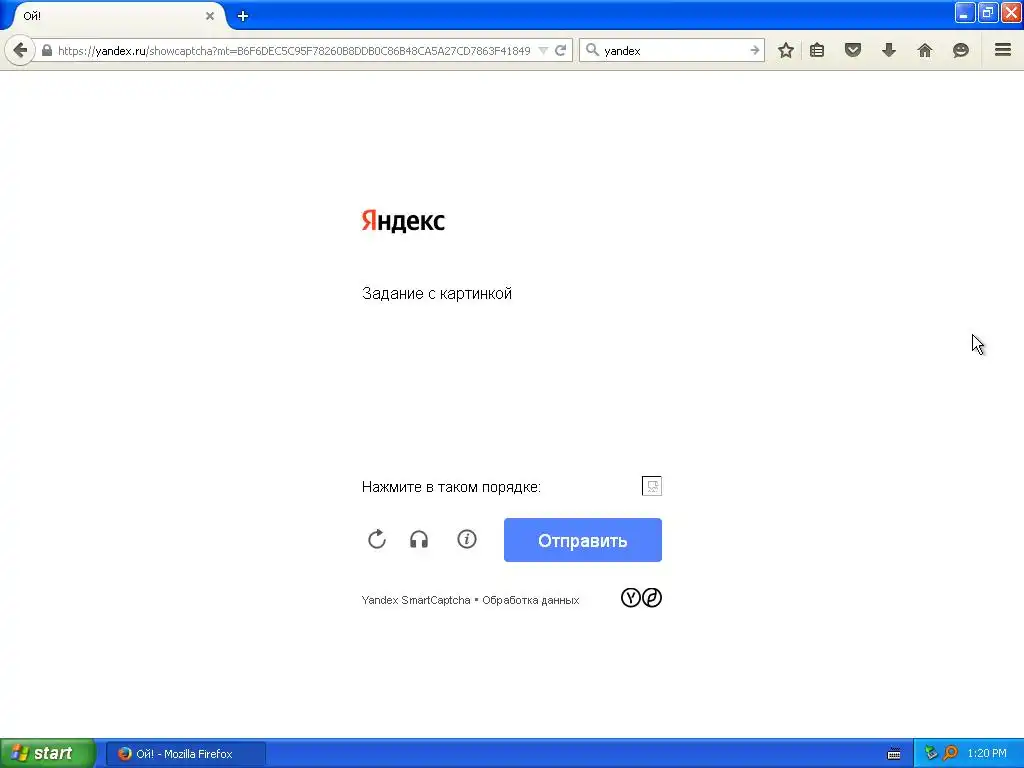The height and width of the screenshot is (768, 1024).
Task: Click the circled leaf icon
Action: coord(652,598)
